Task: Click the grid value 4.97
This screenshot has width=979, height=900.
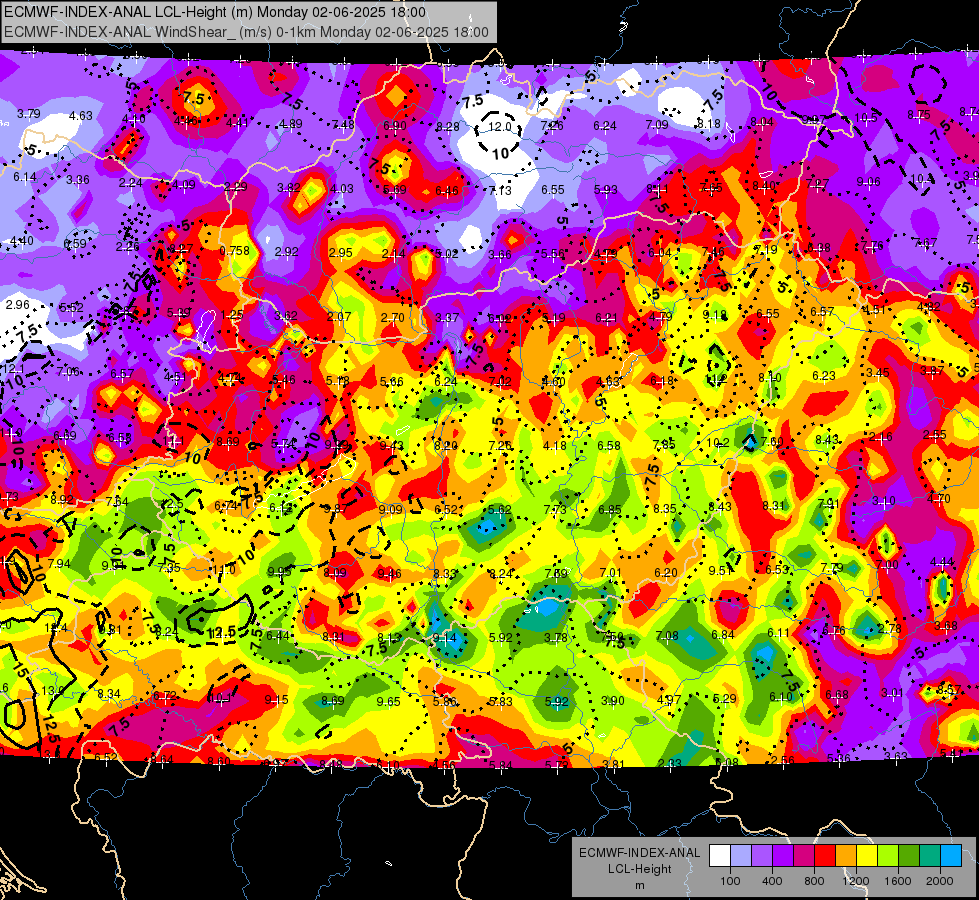Action: coord(669,700)
